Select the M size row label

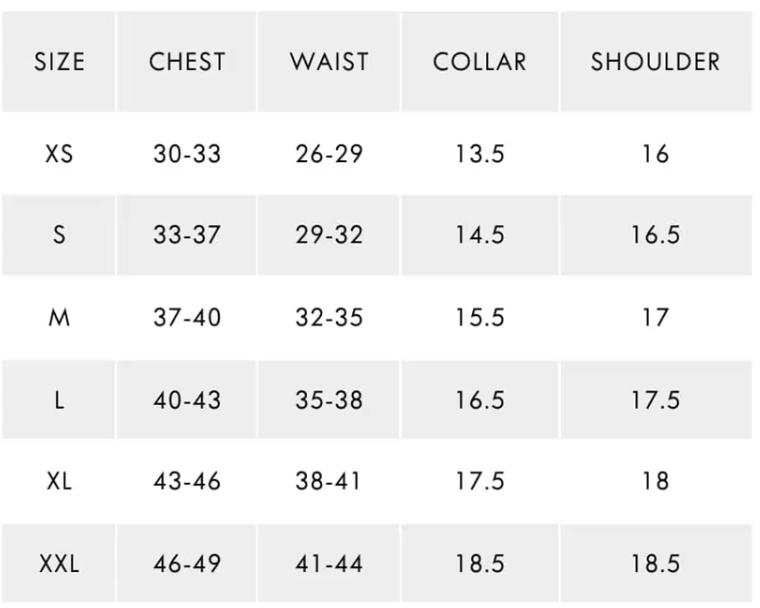[x=59, y=317]
